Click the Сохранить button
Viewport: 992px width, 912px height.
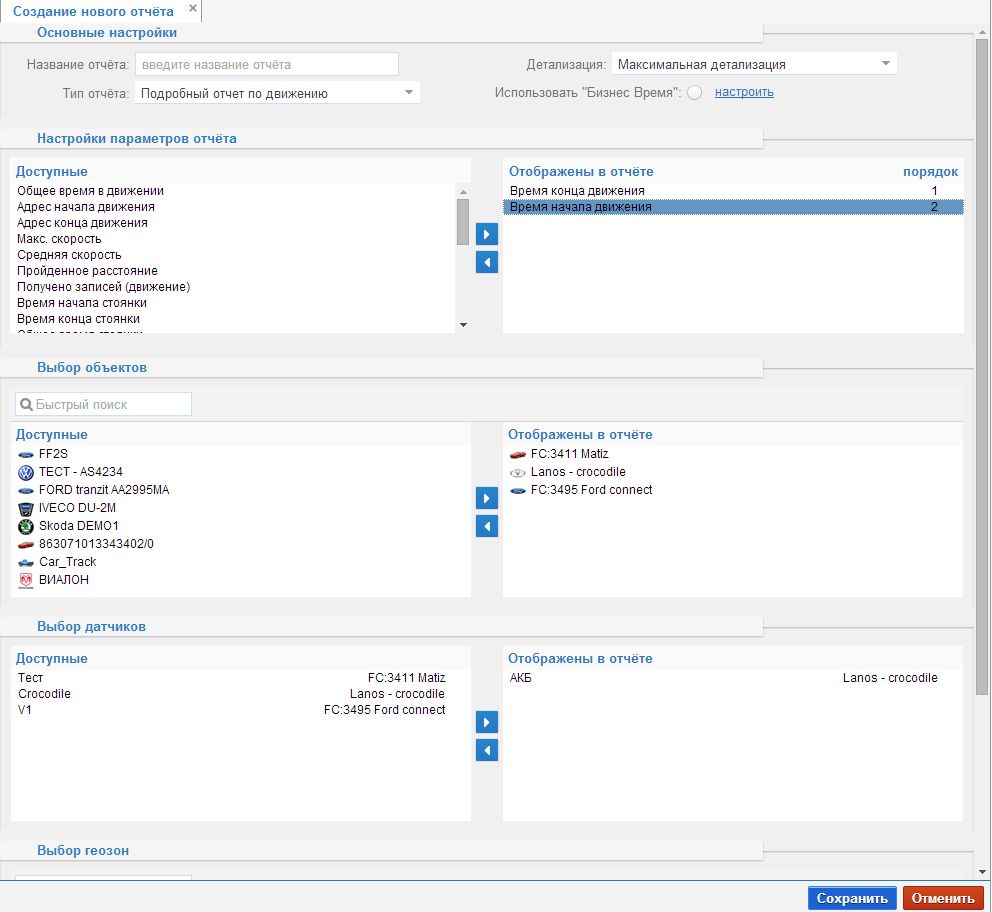coord(852,898)
